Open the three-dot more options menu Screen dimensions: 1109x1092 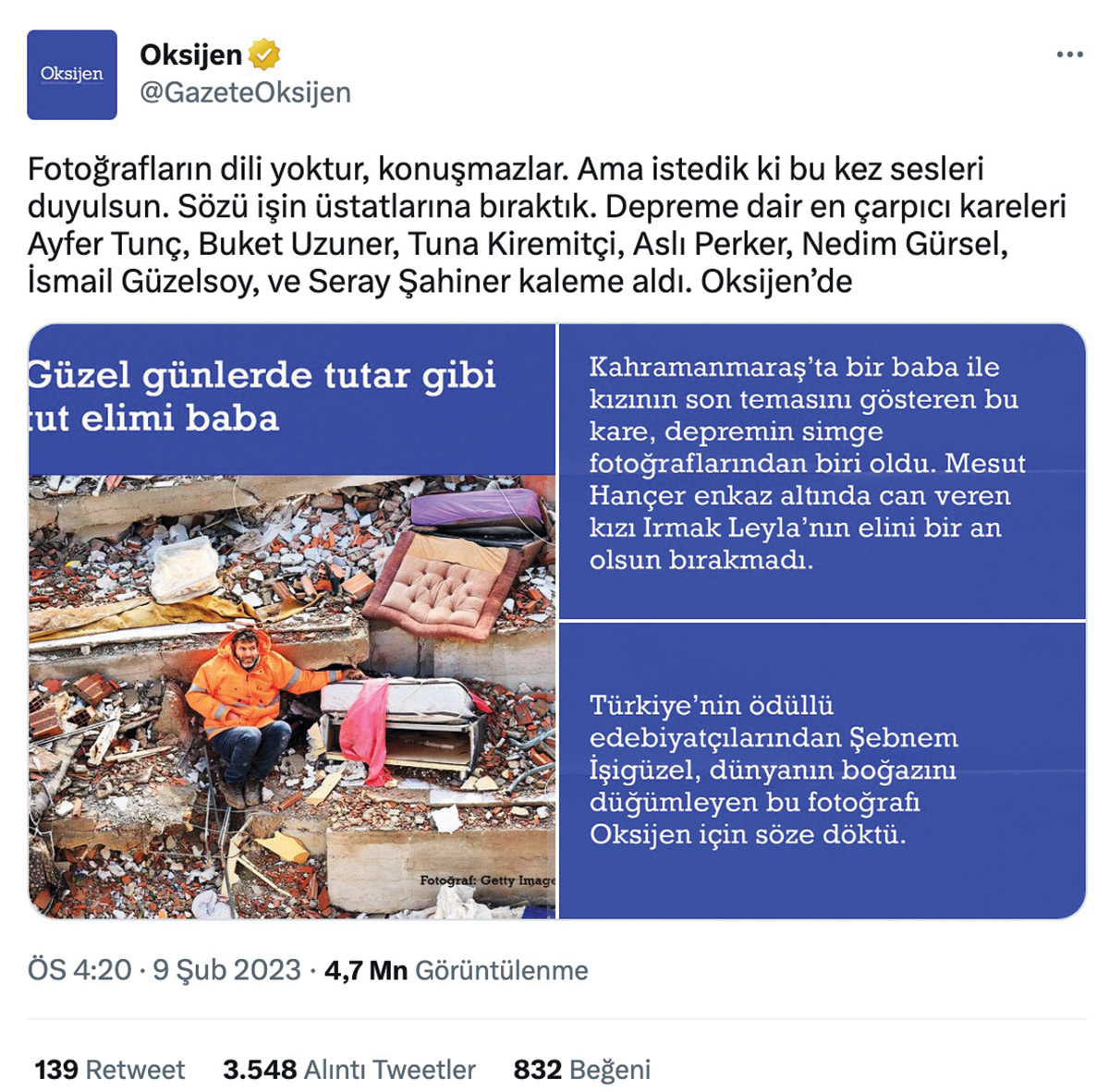(1069, 55)
